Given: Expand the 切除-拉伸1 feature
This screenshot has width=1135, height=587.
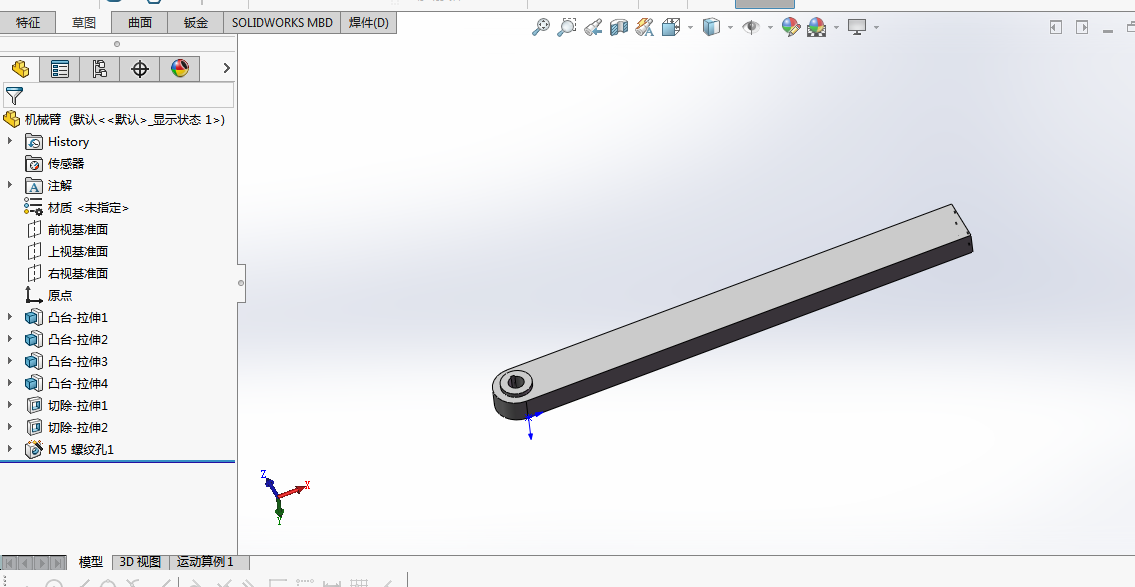Looking at the screenshot, I should pos(10,405).
